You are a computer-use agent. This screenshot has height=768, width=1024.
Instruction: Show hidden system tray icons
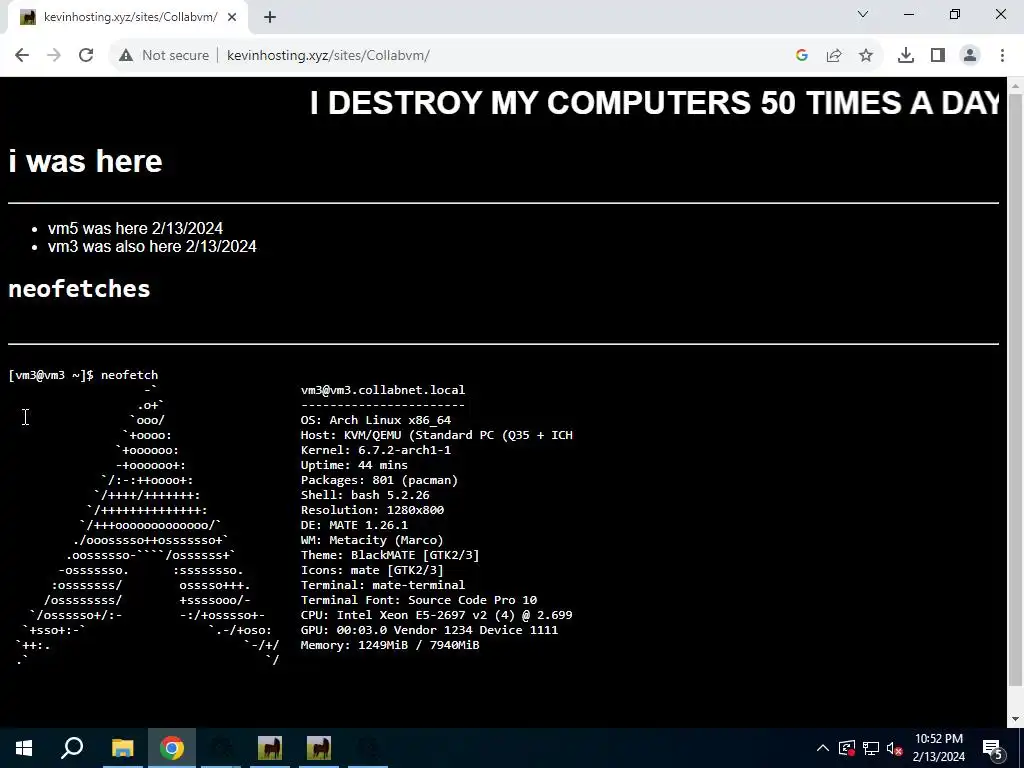[823, 748]
